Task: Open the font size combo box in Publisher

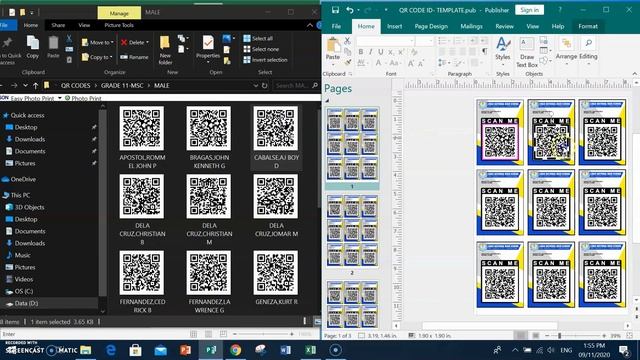Action: pyautogui.click(x=424, y=41)
